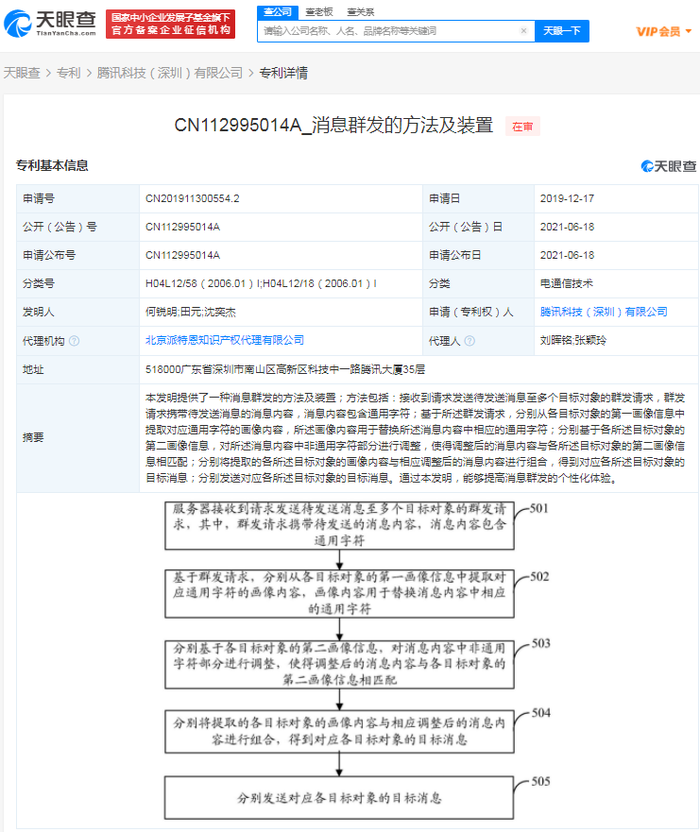
Task: Click the 电通信技术 category value
Action: 566,283
